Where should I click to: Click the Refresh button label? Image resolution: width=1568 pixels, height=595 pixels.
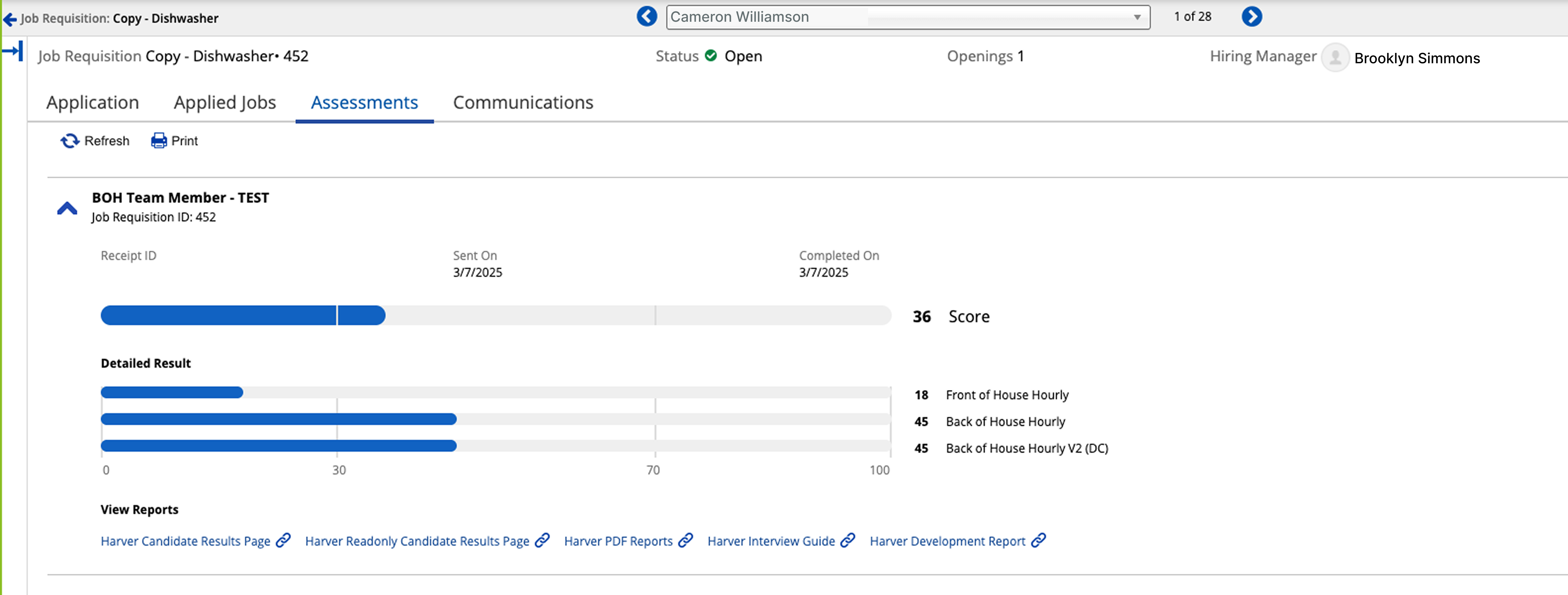coord(107,141)
